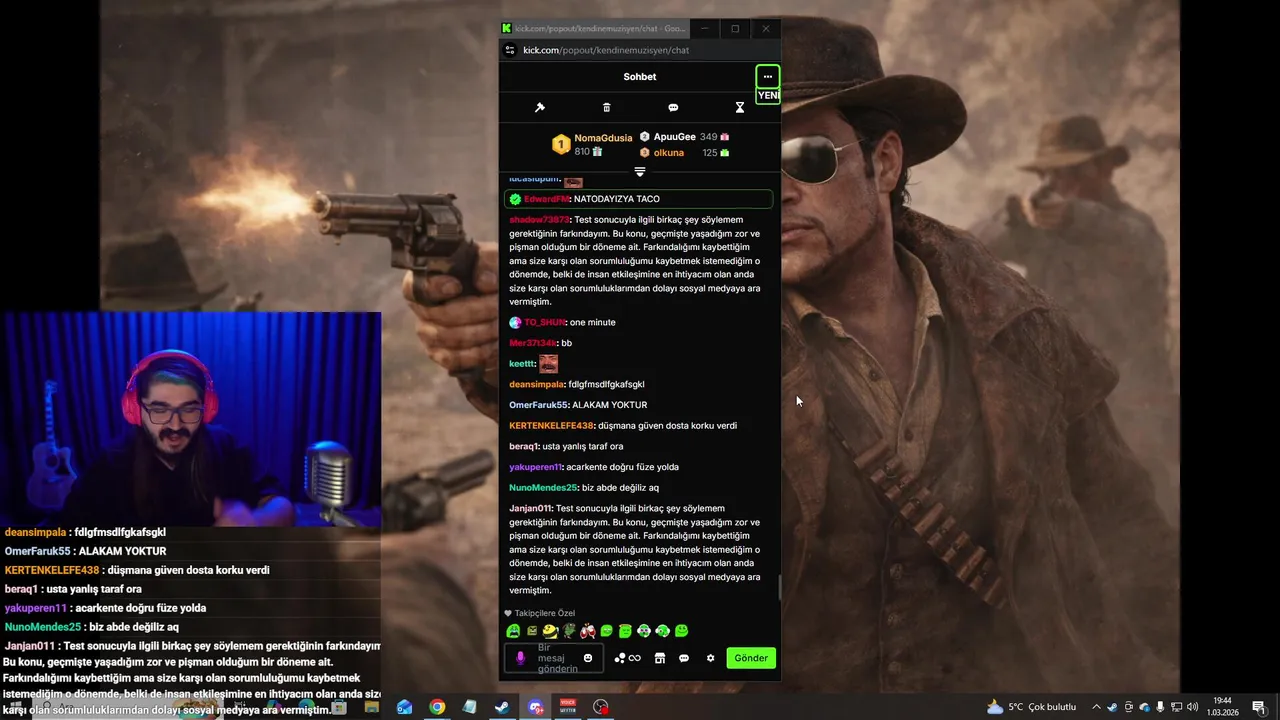Click the hourglass slow mode icon

(740, 108)
